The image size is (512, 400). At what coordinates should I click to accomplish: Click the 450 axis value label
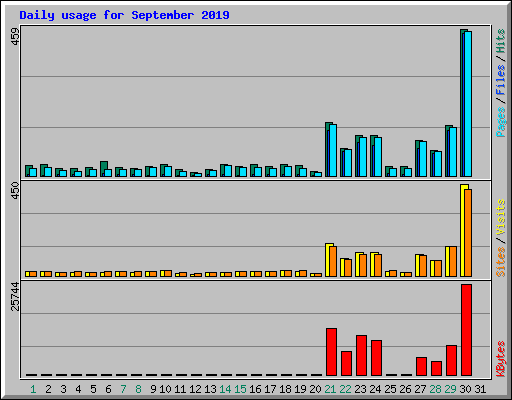[15, 191]
